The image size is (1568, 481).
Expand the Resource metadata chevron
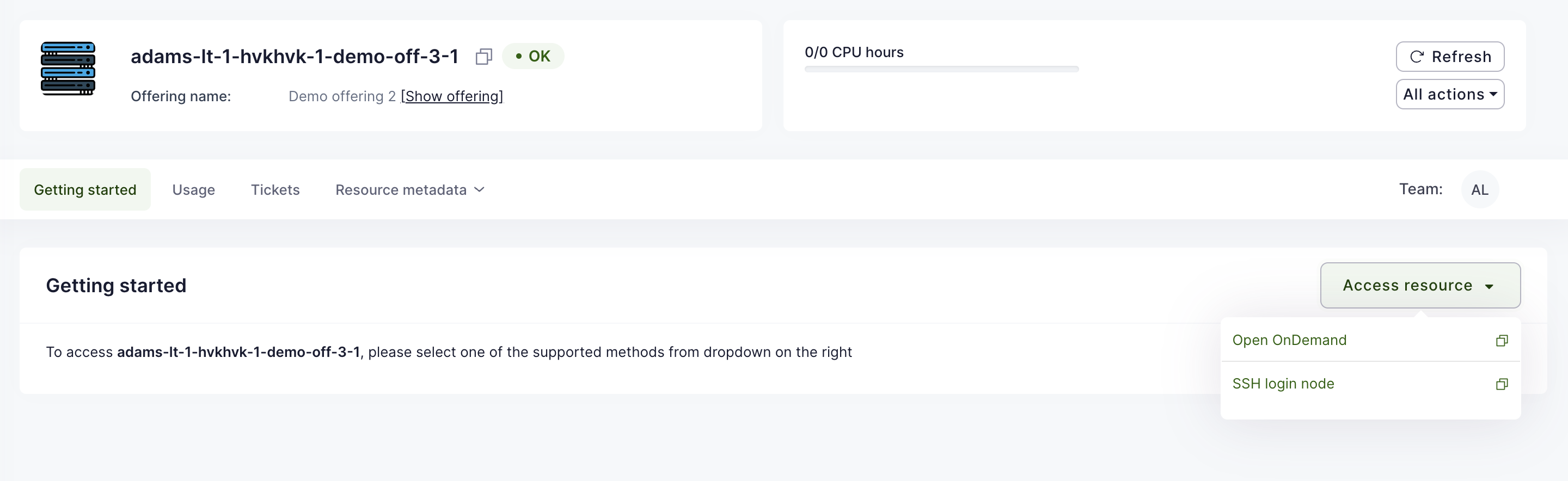480,190
